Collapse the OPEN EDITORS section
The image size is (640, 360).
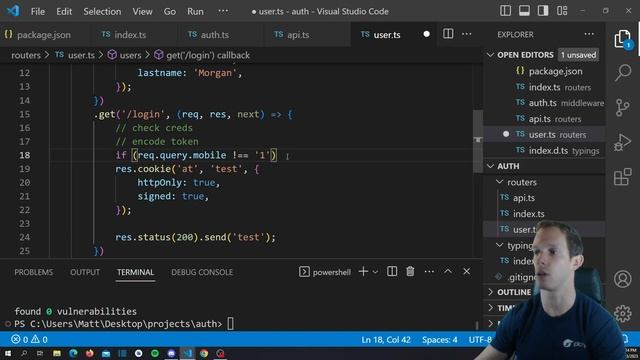[491, 55]
